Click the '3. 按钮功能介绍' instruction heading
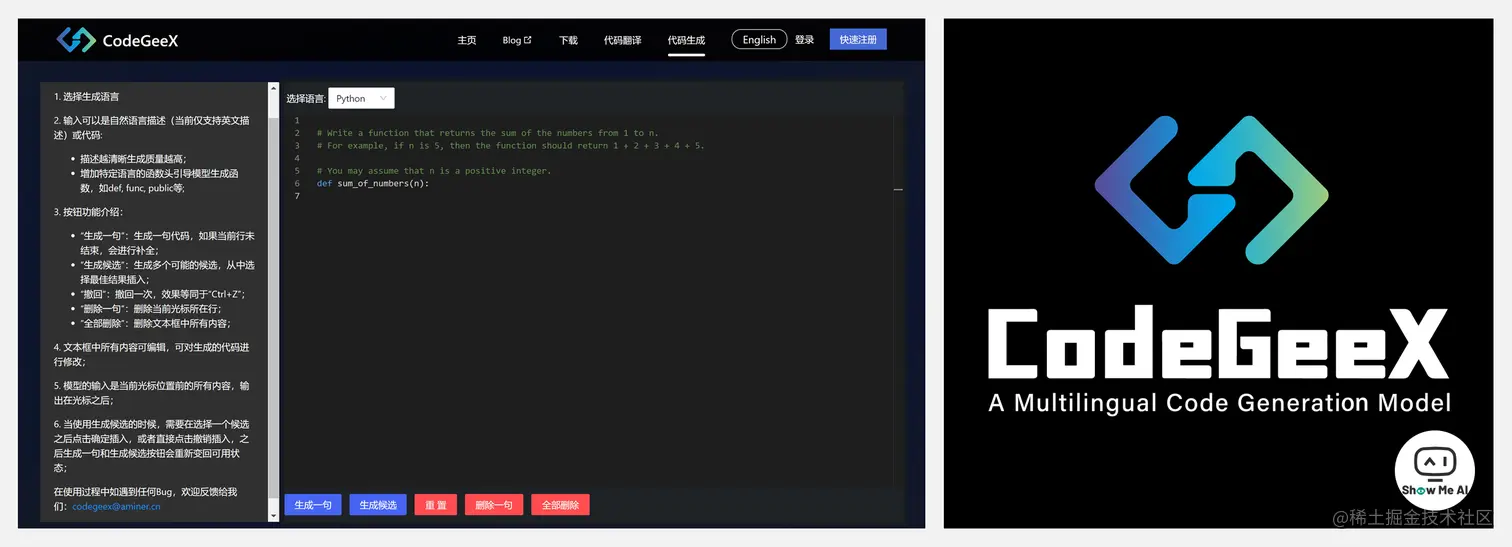 (89, 212)
